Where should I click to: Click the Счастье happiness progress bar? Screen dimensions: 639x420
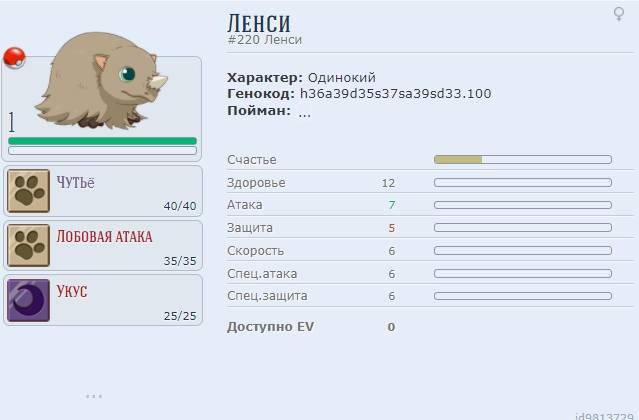coord(523,159)
